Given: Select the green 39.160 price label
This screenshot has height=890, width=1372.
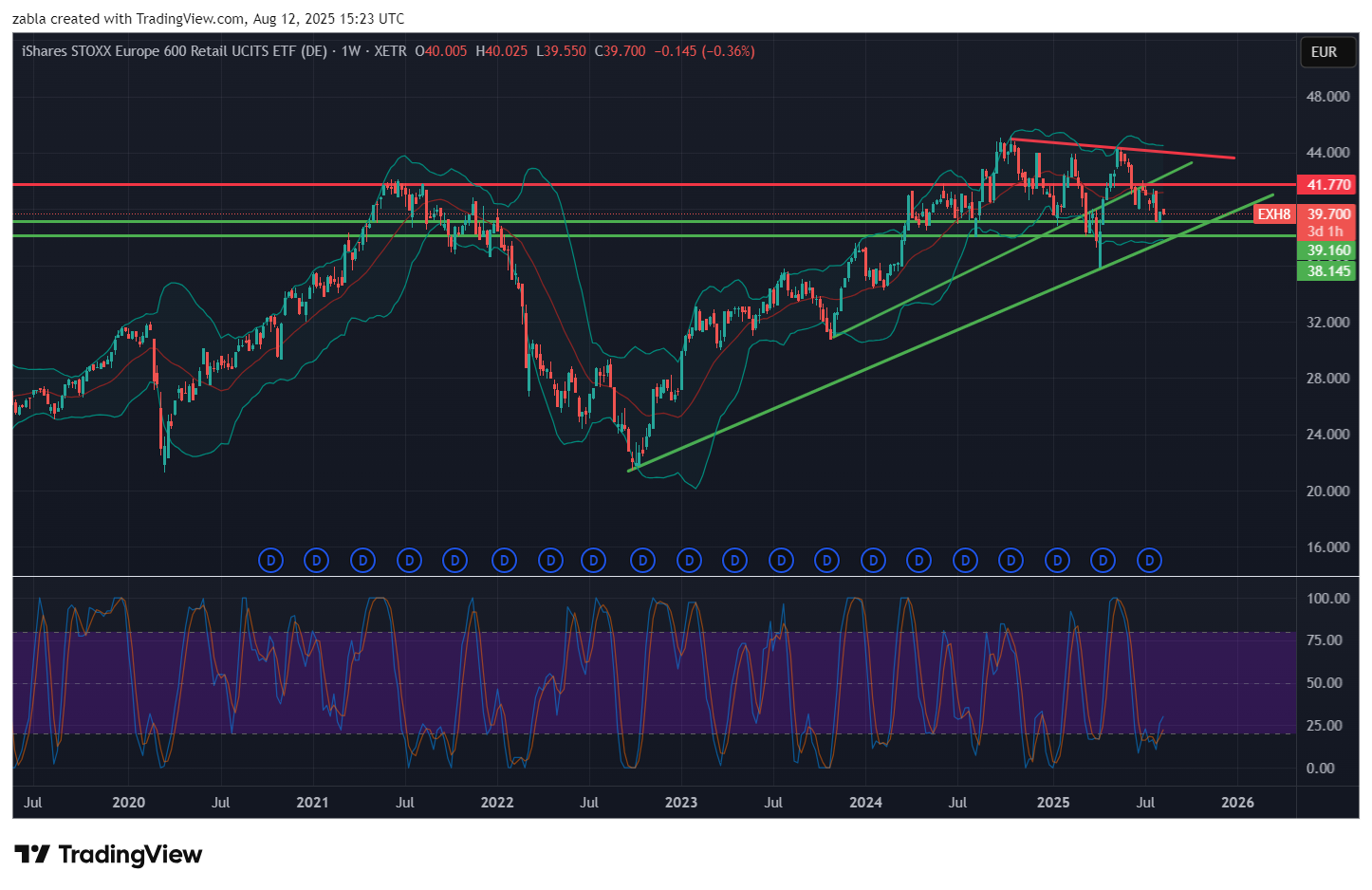Looking at the screenshot, I should click(x=1328, y=251).
